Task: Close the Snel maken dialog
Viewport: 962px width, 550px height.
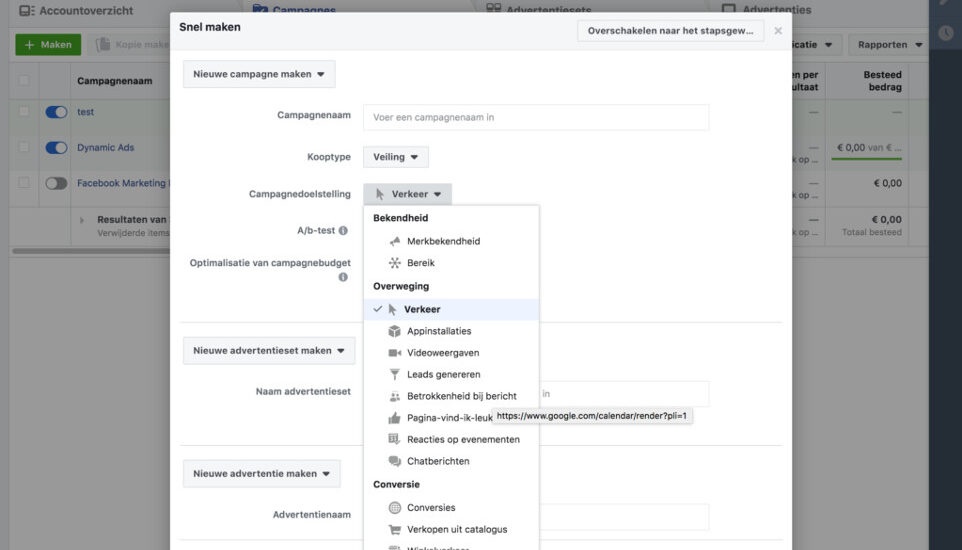Action: click(778, 31)
